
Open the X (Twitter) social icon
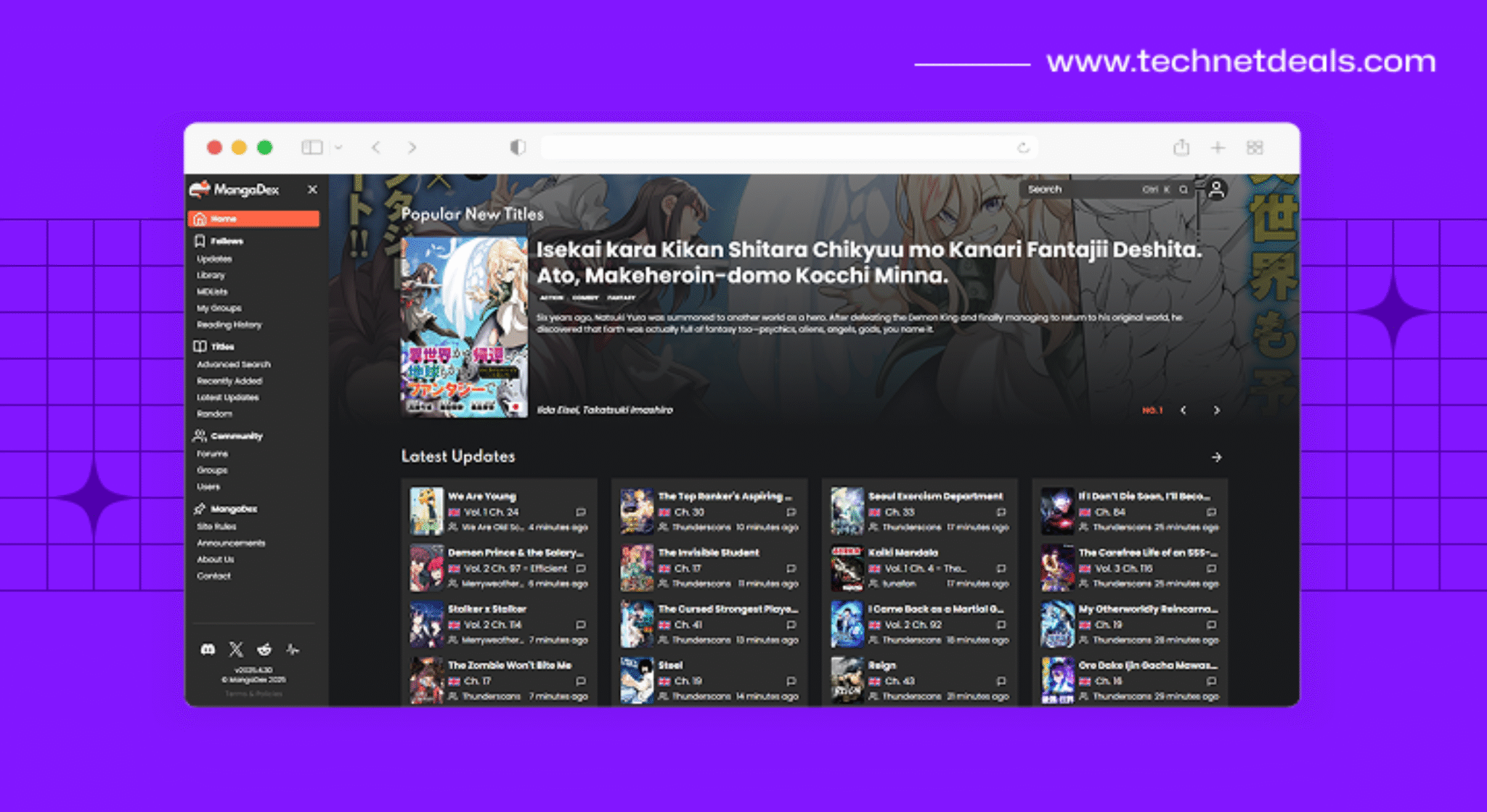pyautogui.click(x=236, y=649)
